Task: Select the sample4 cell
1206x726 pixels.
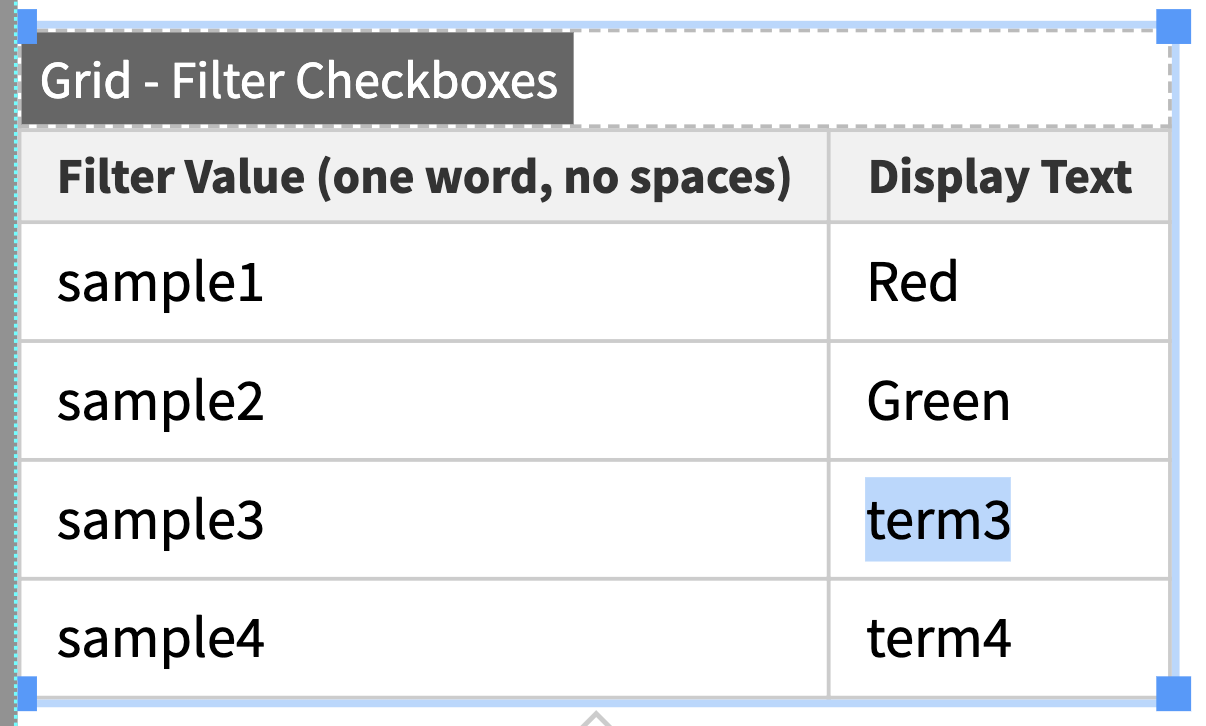Action: click(x=425, y=638)
